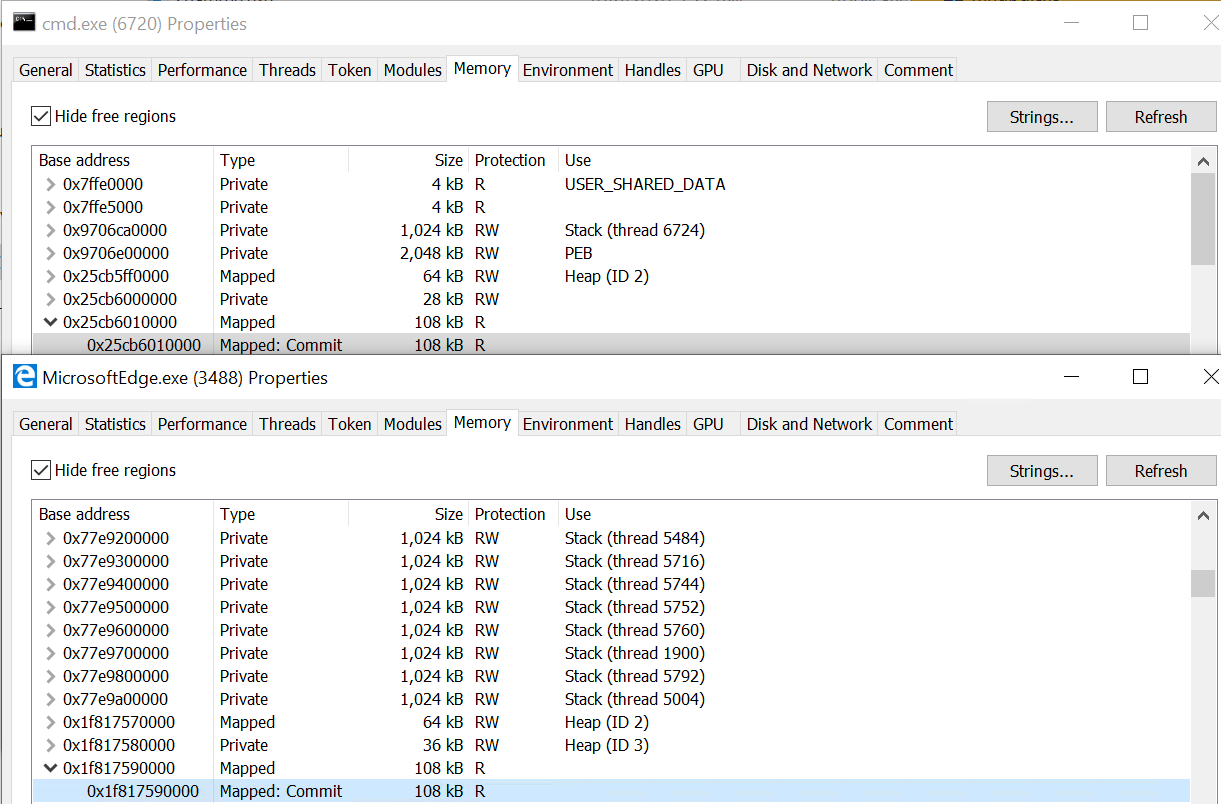The image size is (1221, 804).
Task: Click Refresh button in cmd.exe window
Action: (1161, 117)
